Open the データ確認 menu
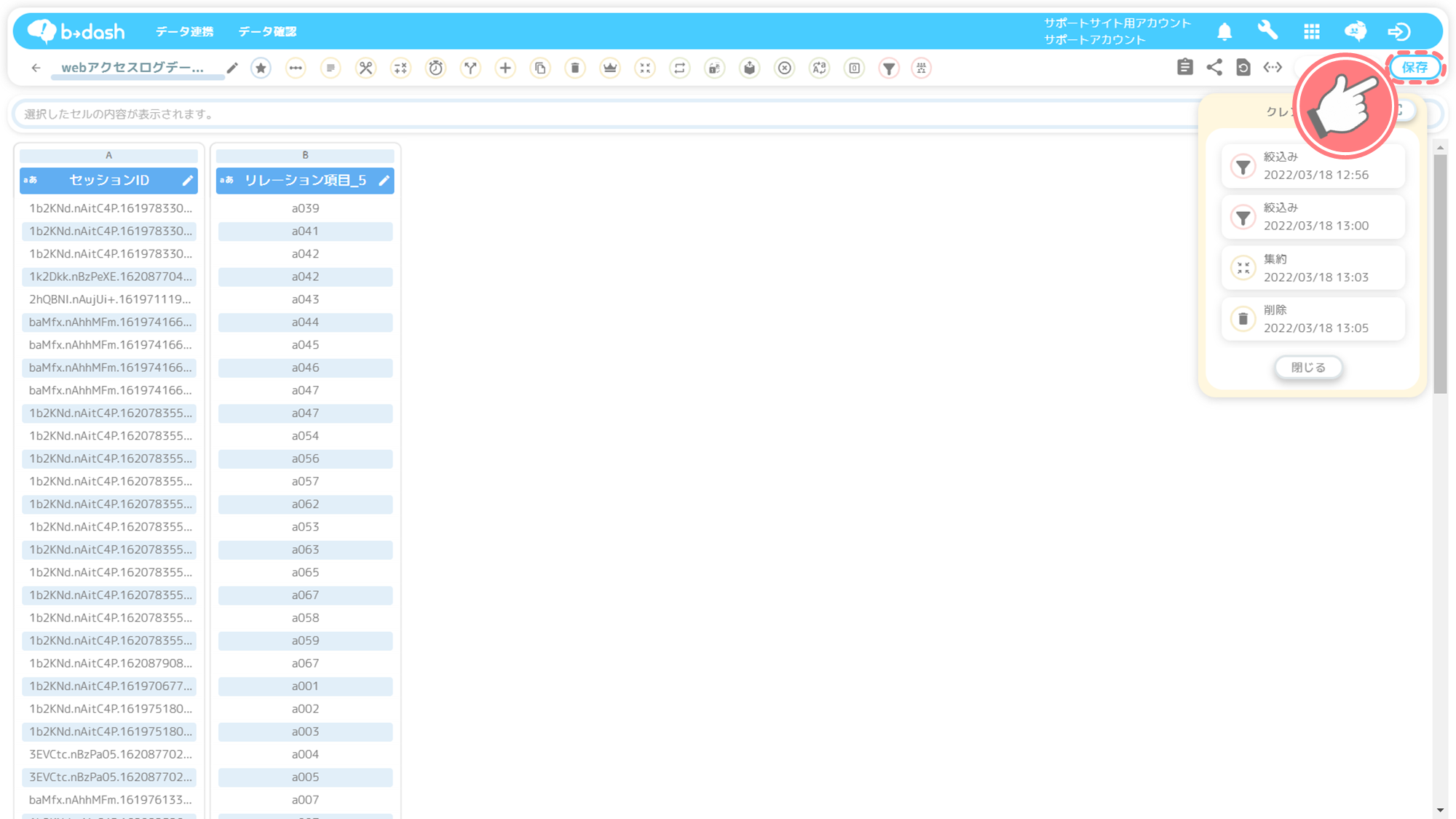 (267, 31)
